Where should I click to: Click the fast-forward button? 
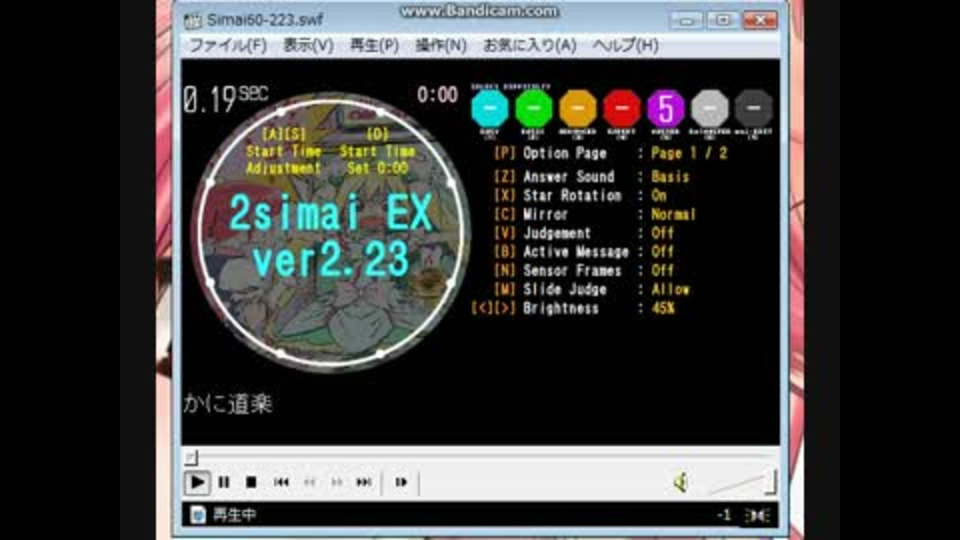pyautogui.click(x=337, y=482)
